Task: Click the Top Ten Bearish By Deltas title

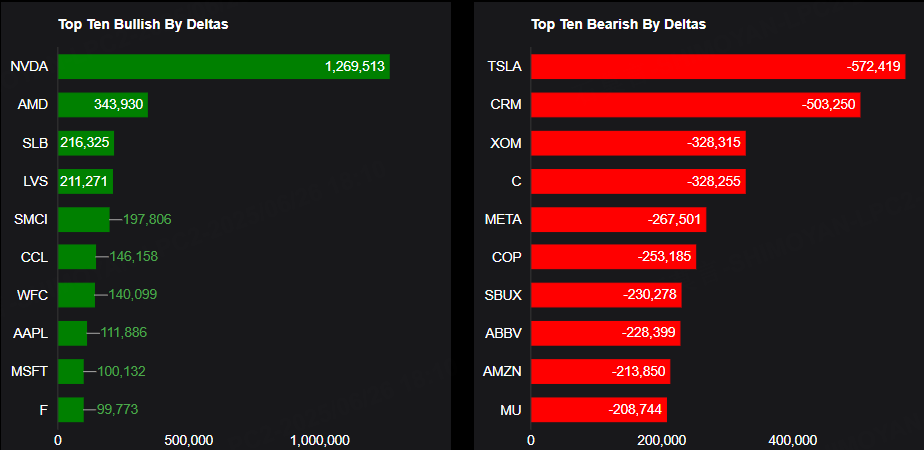Action: click(619, 25)
